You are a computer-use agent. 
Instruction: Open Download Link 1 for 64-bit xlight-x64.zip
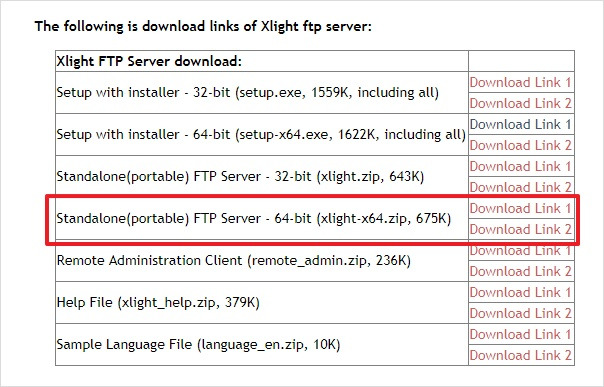[520, 208]
